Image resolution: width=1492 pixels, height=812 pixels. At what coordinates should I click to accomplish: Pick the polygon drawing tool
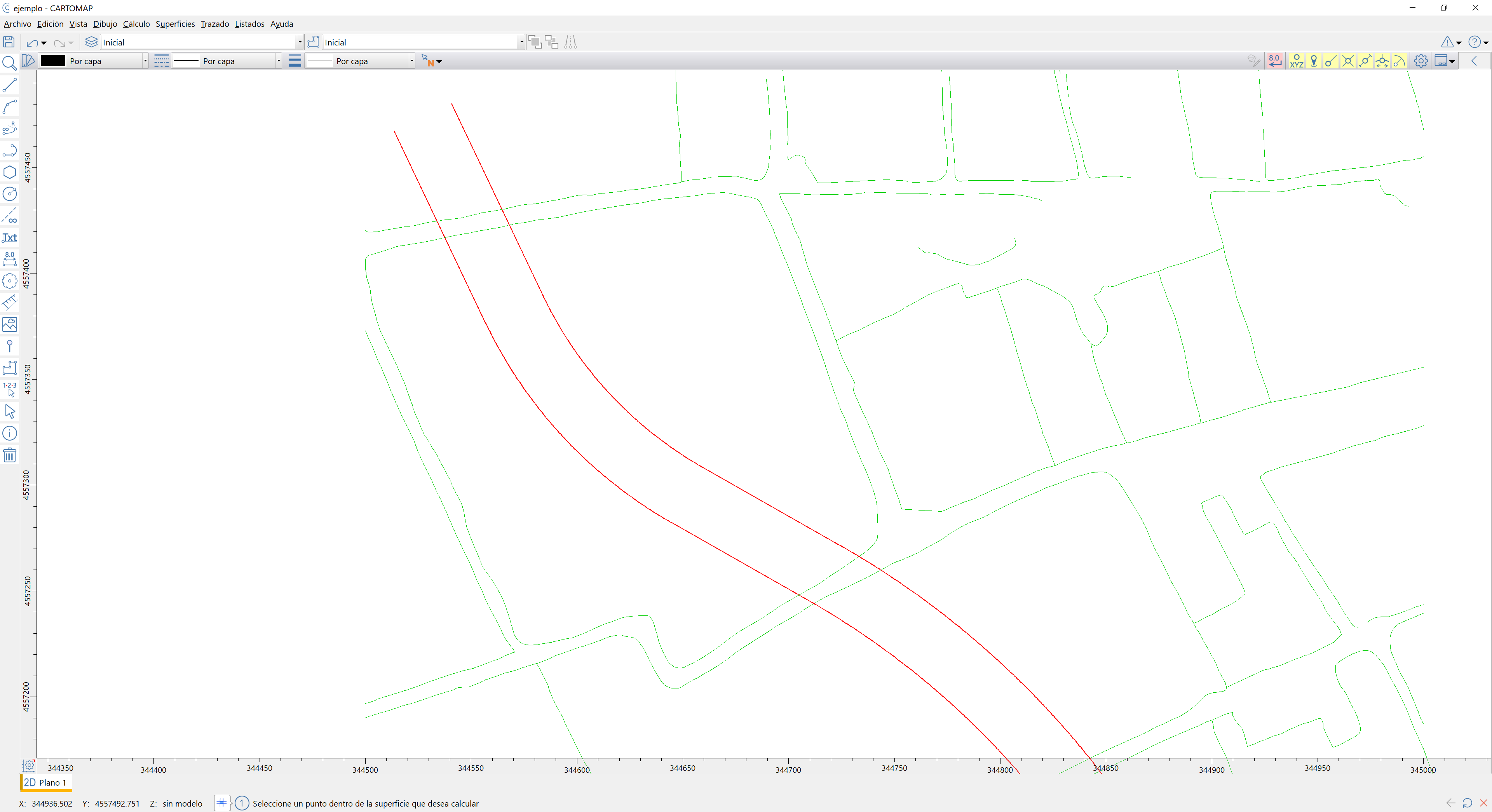pyautogui.click(x=9, y=173)
